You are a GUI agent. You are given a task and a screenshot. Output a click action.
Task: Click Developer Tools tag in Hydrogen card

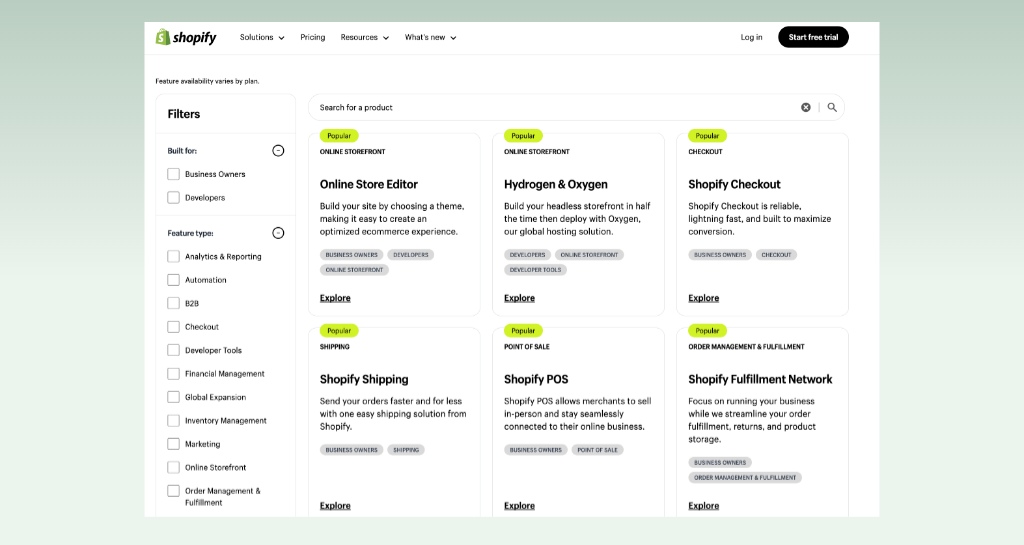point(535,270)
